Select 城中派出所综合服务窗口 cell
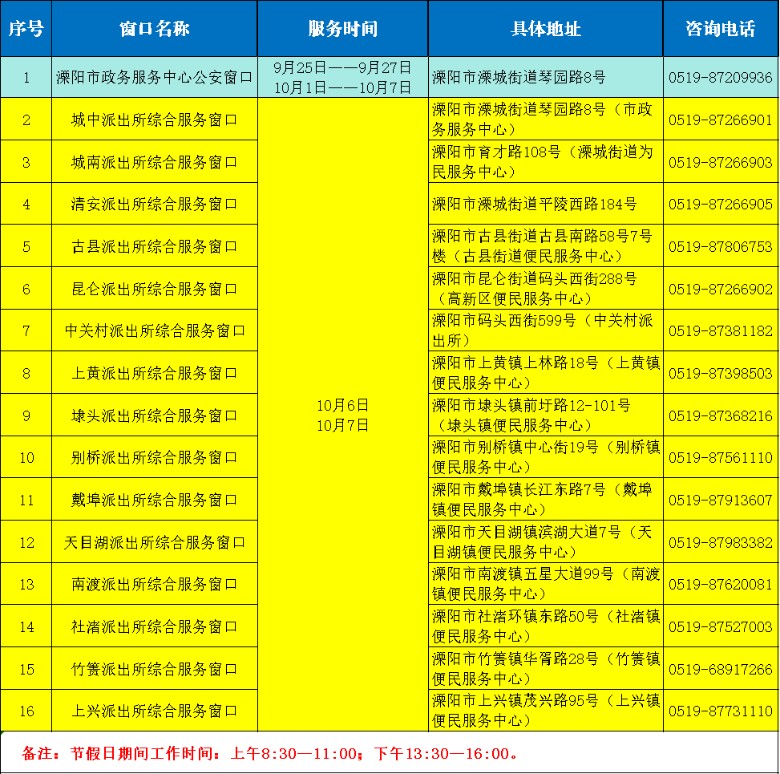Screen dimensions: 780x774 154,119
